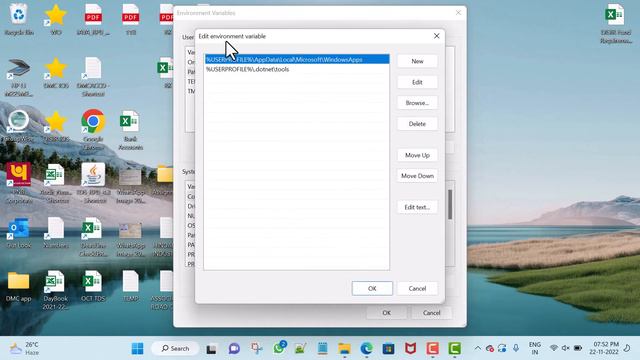Open File Explorer from the taskbar
Image resolution: width=640 pixels, height=360 pixels.
[x=344, y=349]
